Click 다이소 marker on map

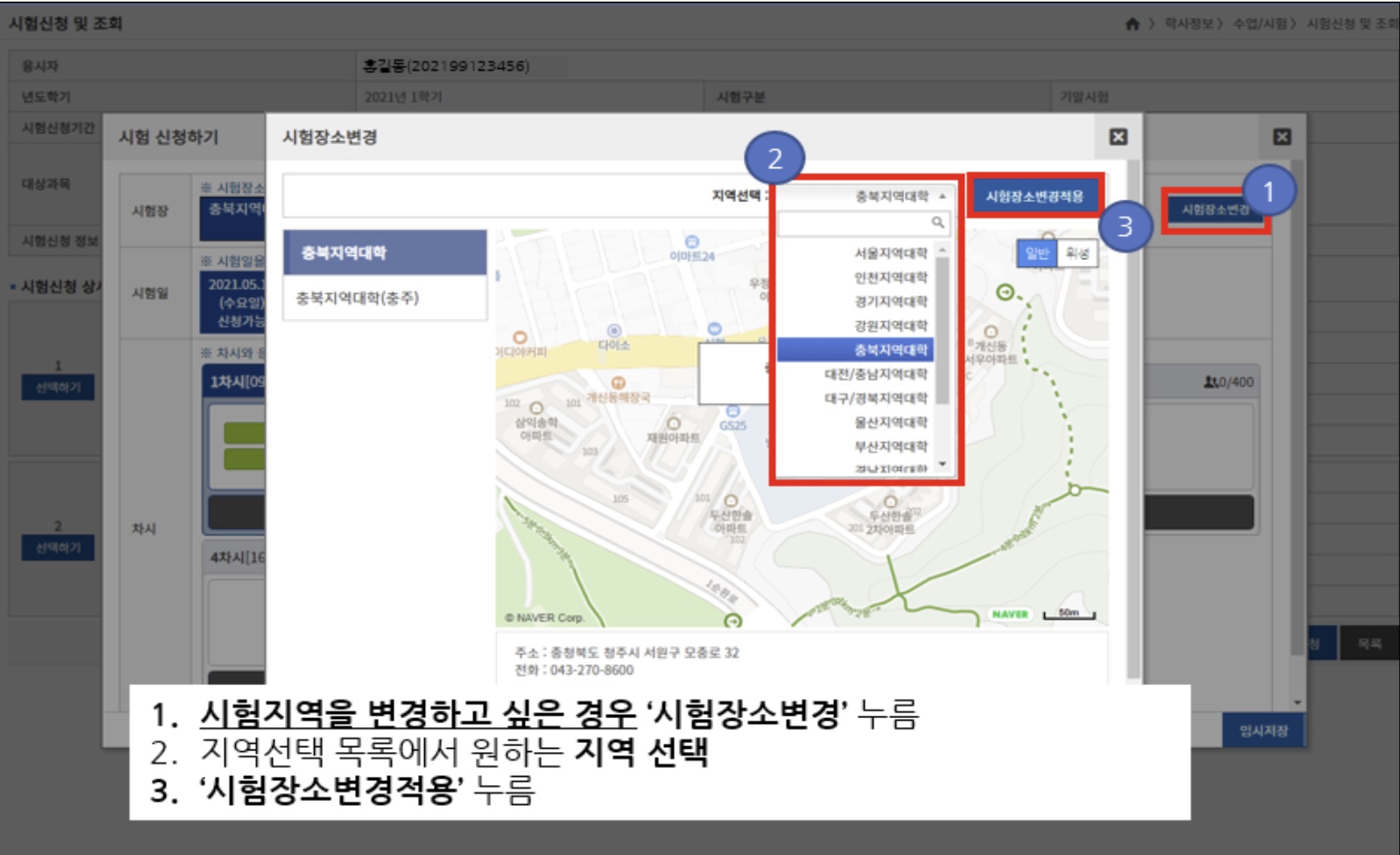tap(614, 331)
